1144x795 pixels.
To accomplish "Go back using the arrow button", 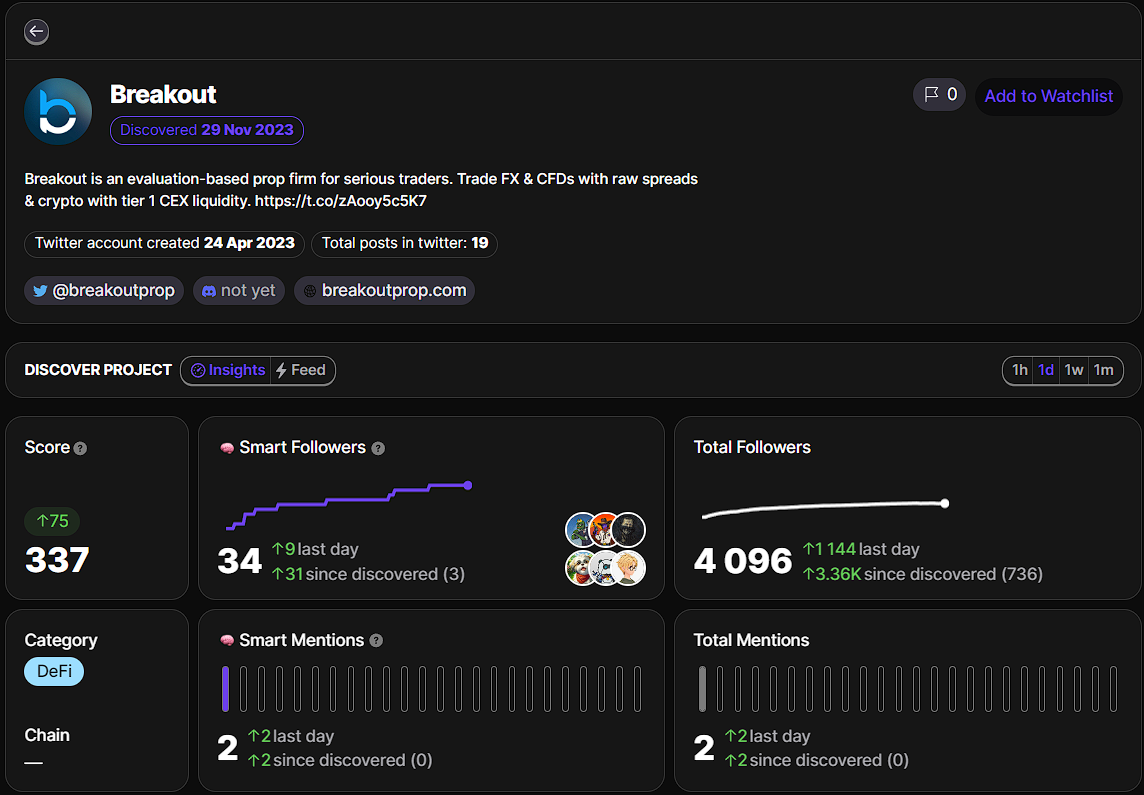I will pos(36,31).
